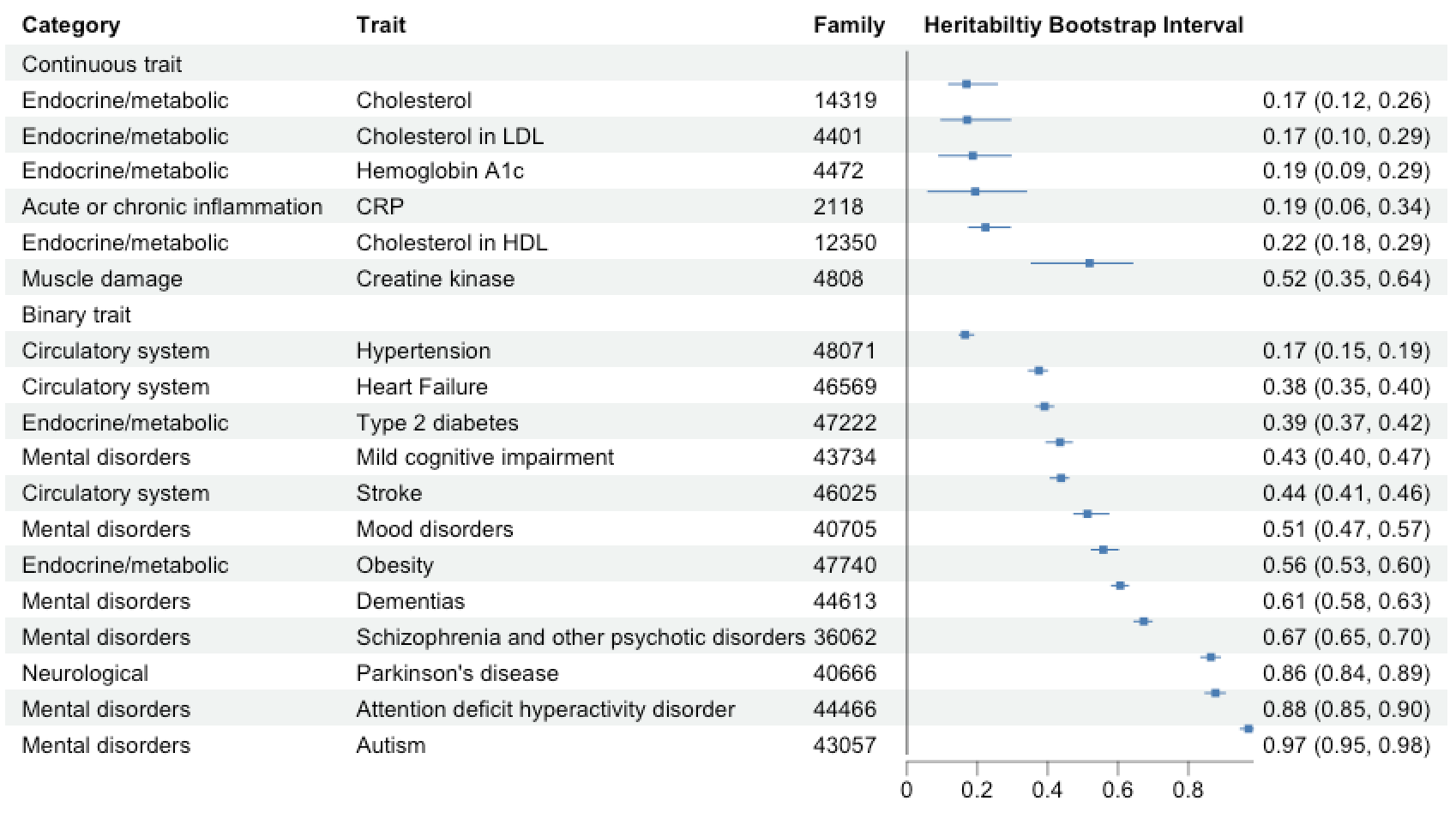
Task: Click the Mild cognitive impairment label
Action: click(x=484, y=457)
